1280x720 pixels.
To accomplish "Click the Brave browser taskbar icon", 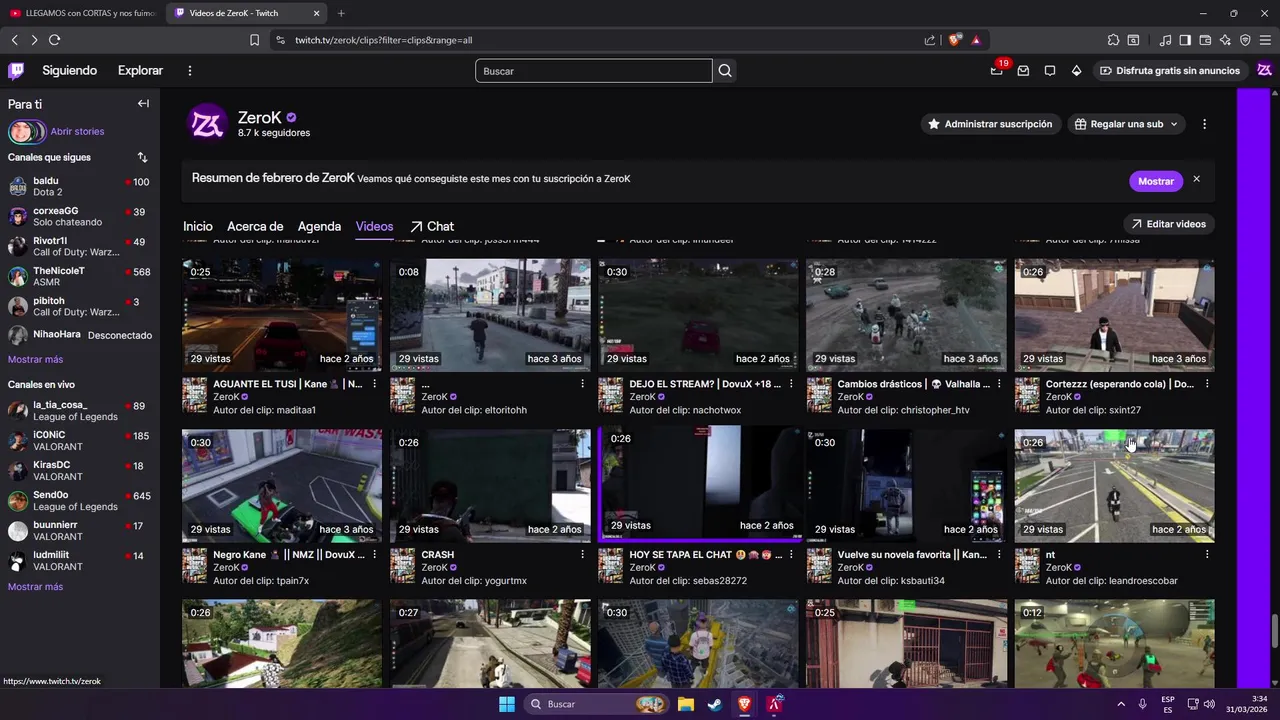I will tap(744, 704).
